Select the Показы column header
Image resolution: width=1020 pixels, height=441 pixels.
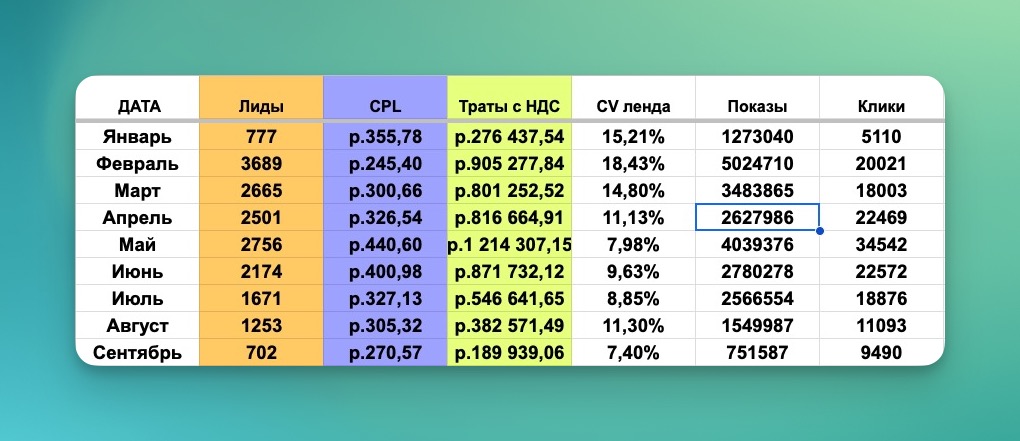757,105
